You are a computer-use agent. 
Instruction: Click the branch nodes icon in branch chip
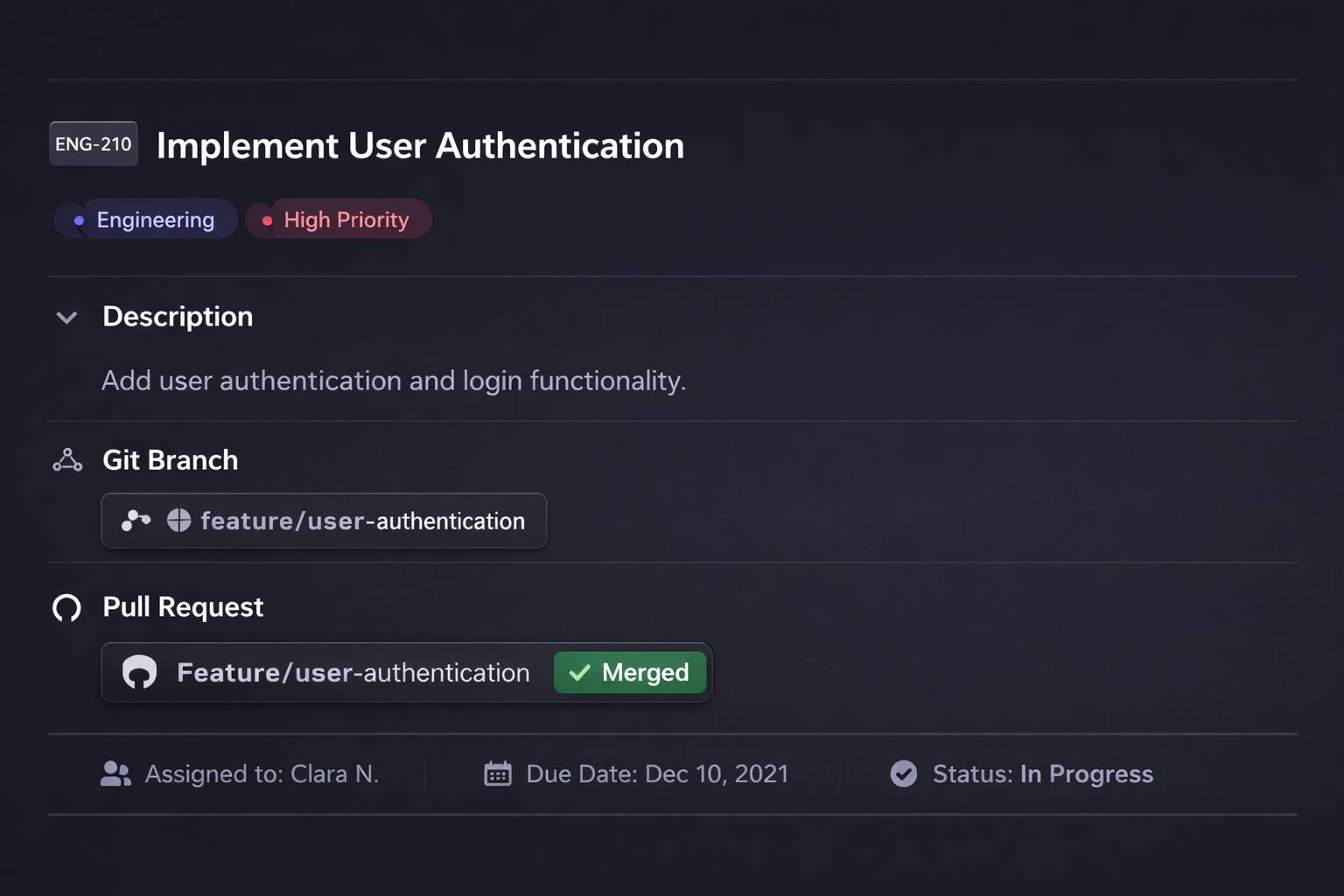136,521
